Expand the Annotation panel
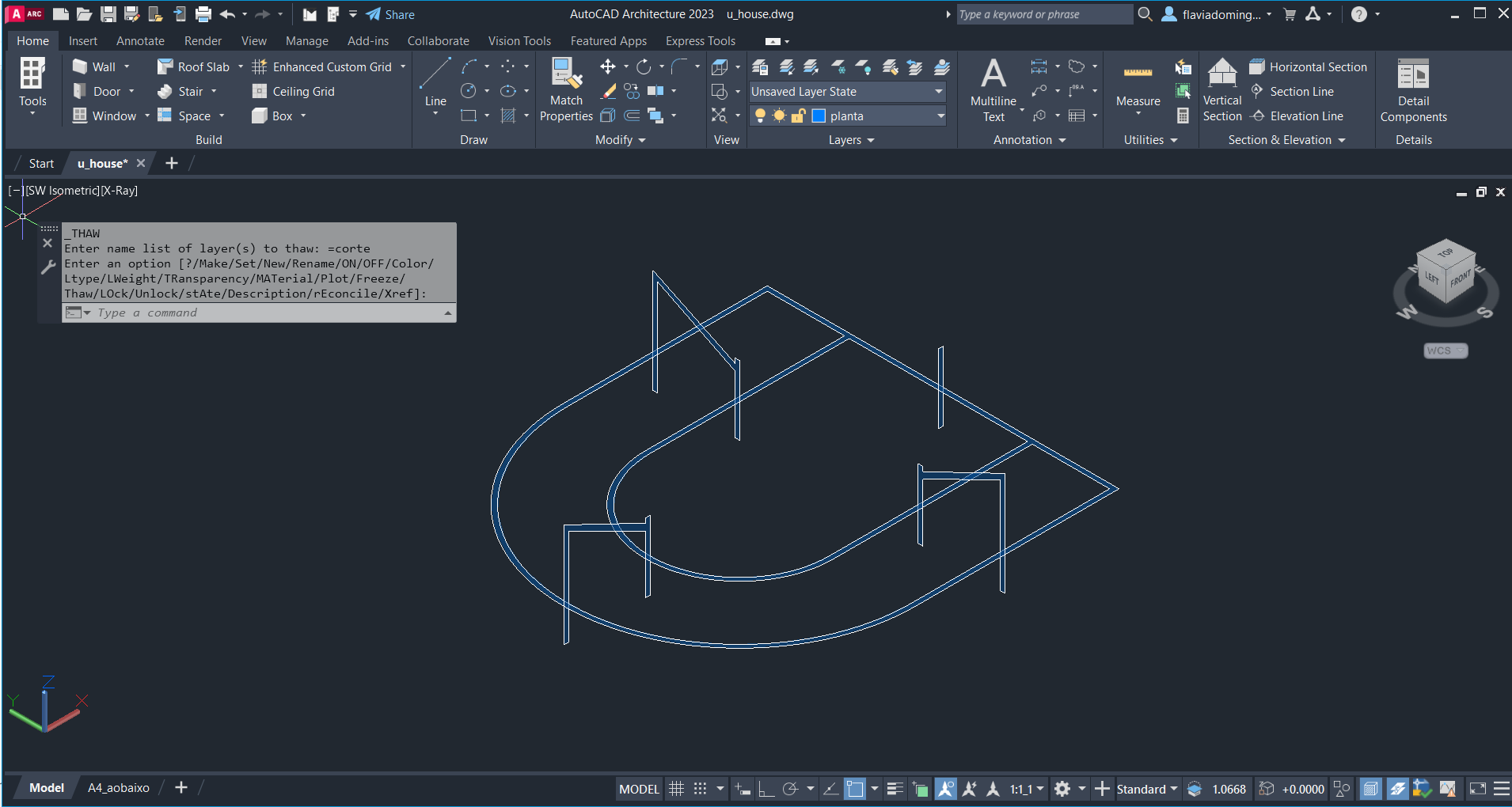The width and height of the screenshot is (1512, 807). tap(1029, 140)
